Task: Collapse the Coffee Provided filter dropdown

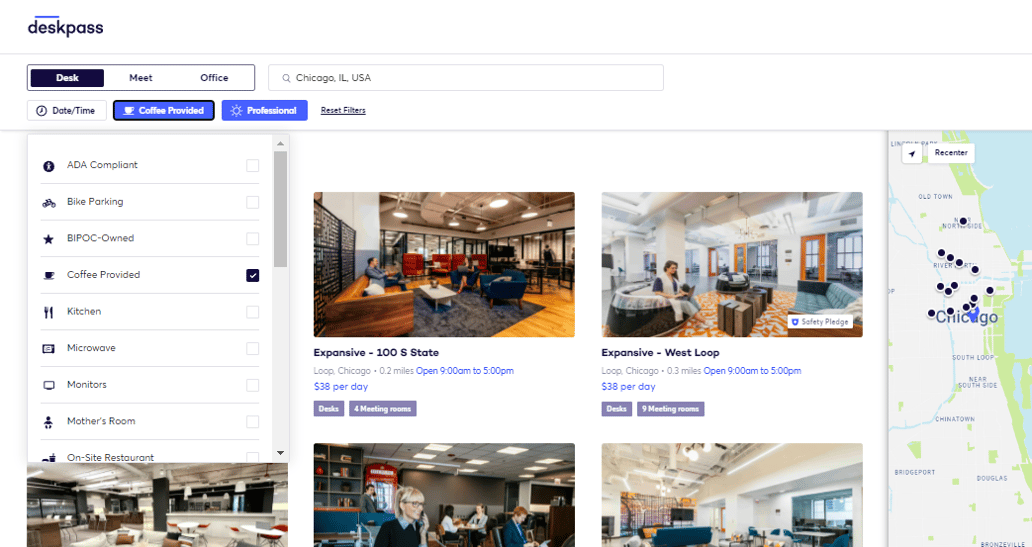Action: (164, 111)
